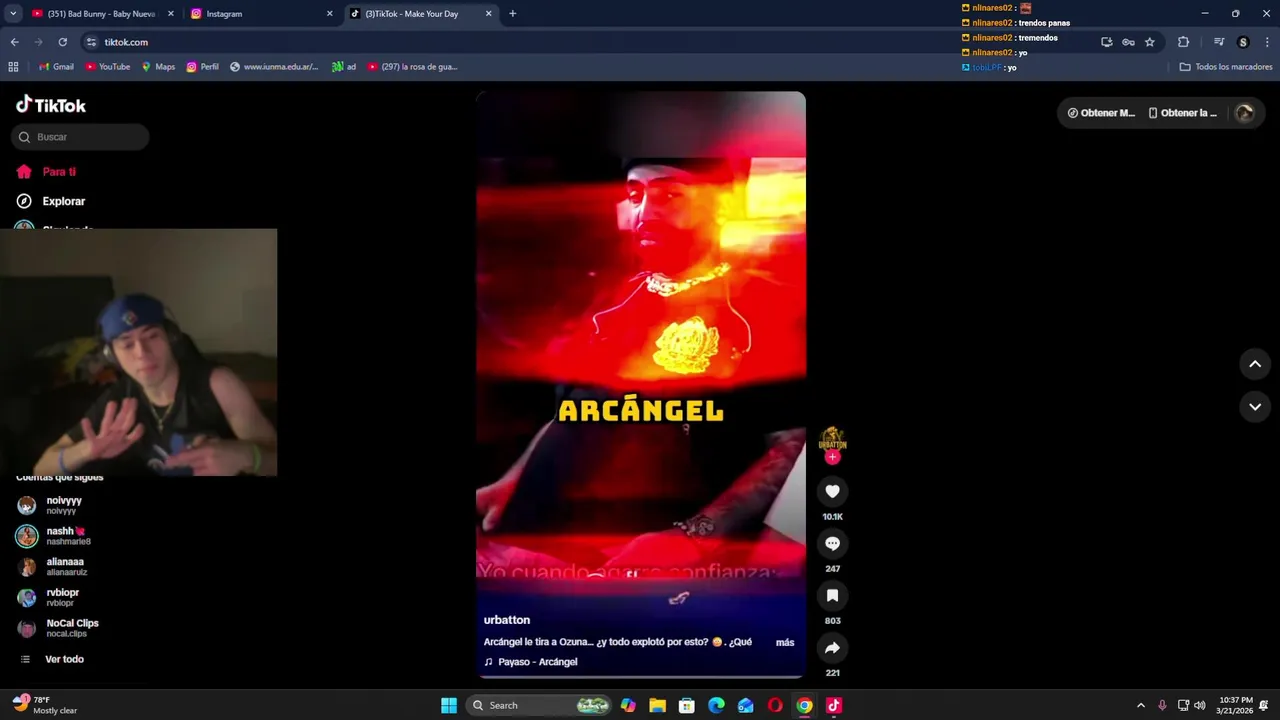Open Opera browser from the taskbar
Image resolution: width=1280 pixels, height=720 pixels.
point(775,705)
